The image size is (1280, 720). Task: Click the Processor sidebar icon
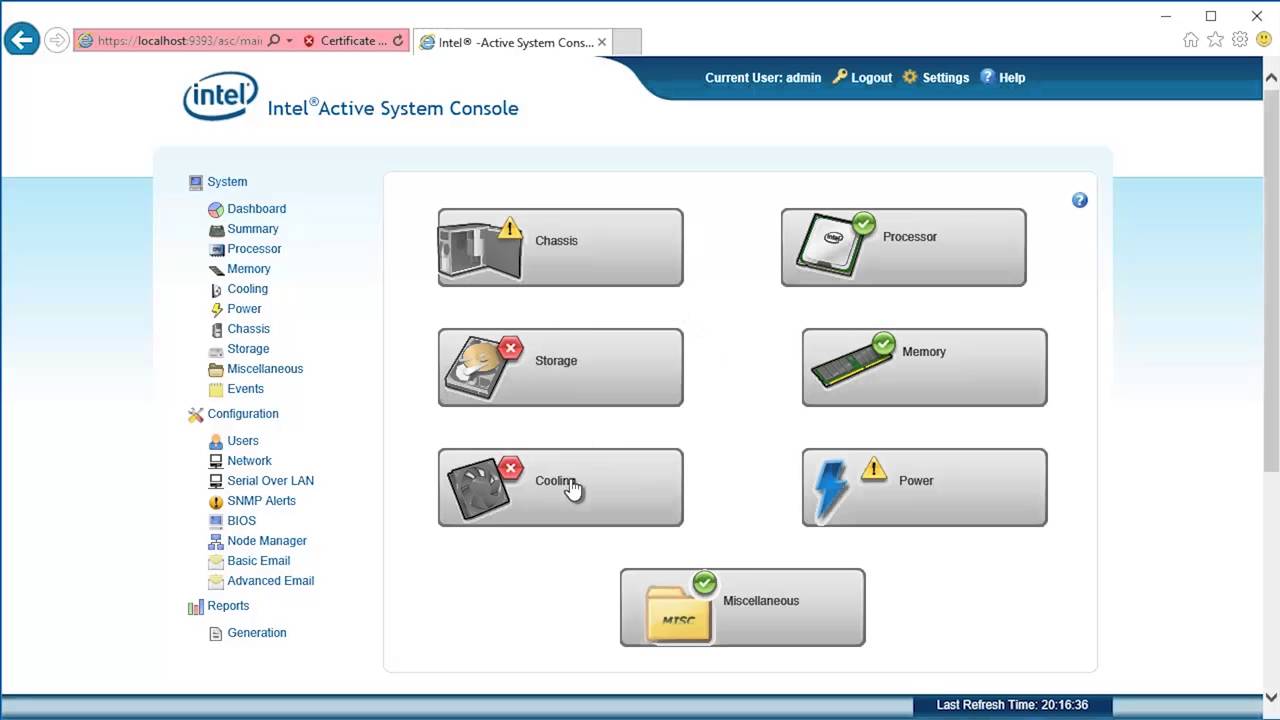pos(216,249)
